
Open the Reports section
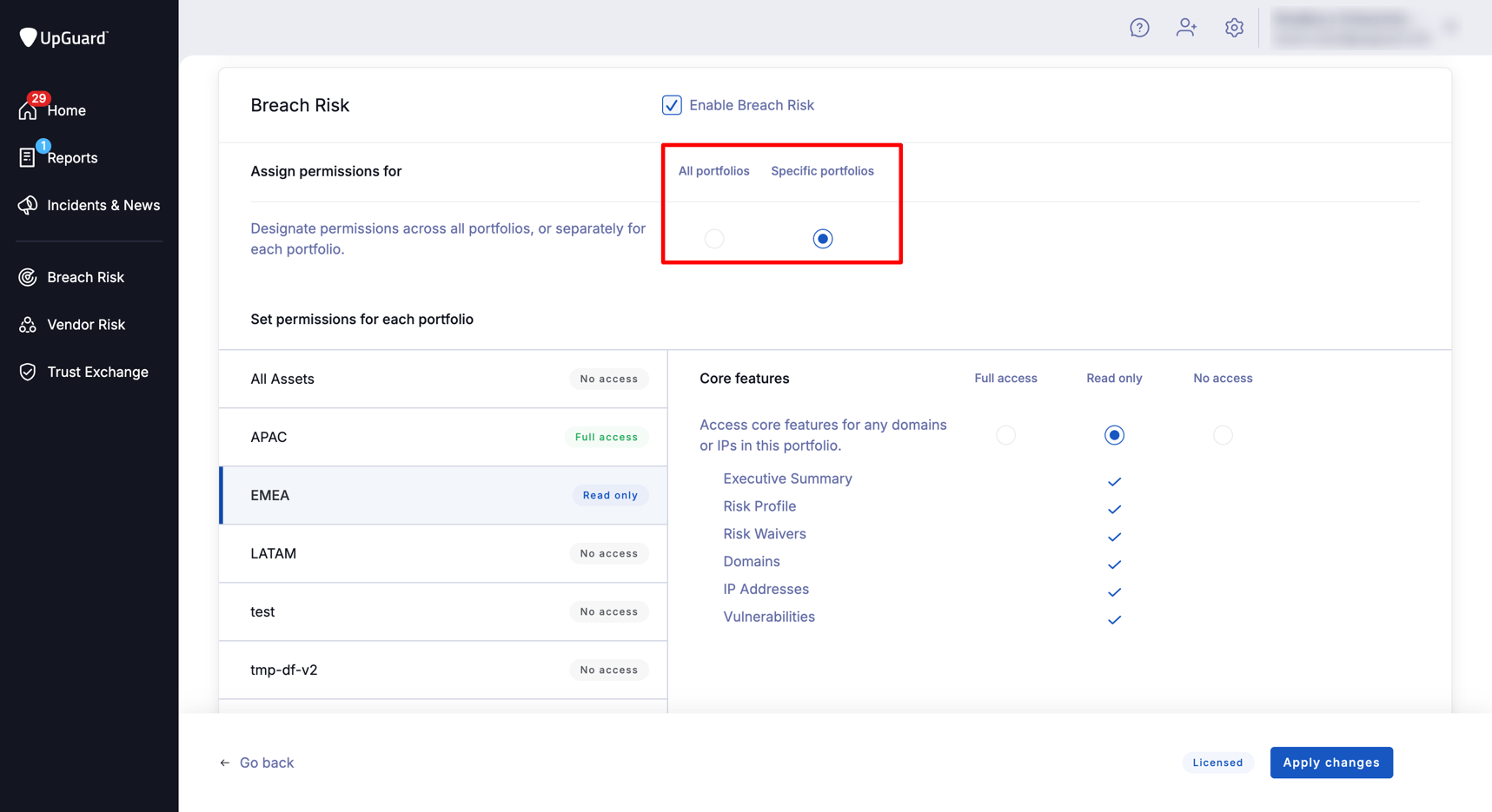pos(71,157)
